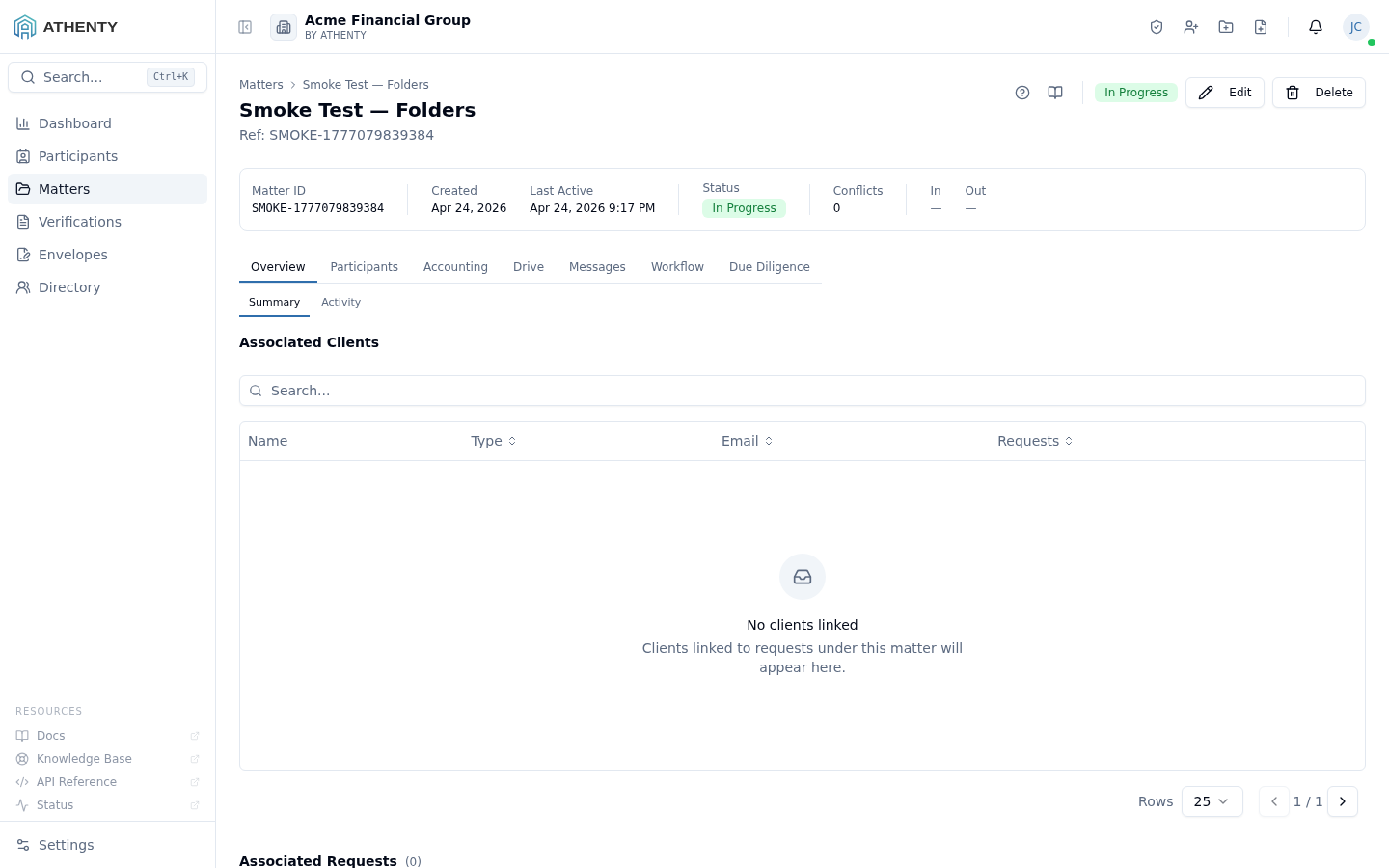Viewport: 1389px width, 868px height.
Task: Go to Verifications in sidebar
Action: 107,222
